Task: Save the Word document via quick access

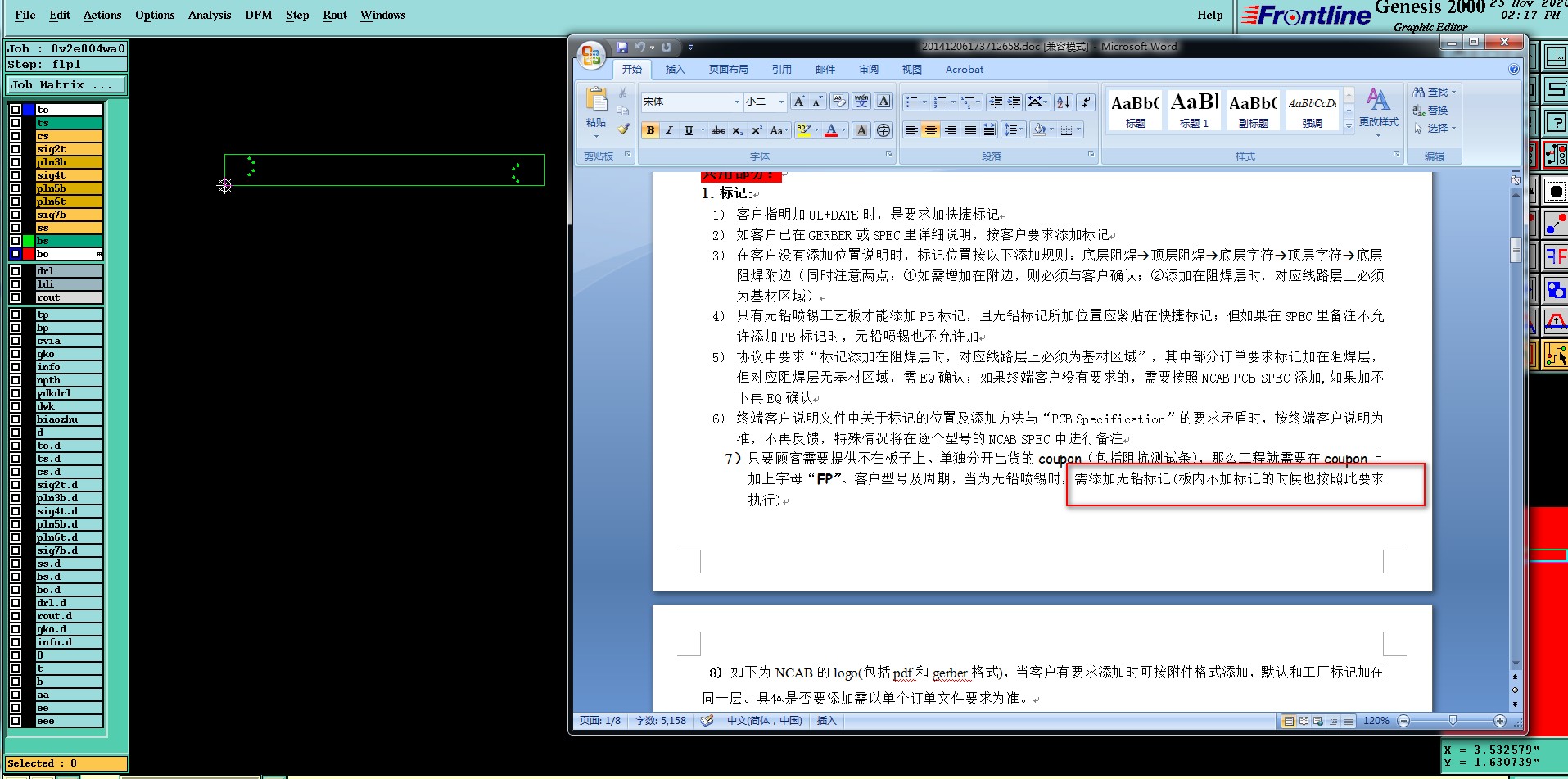Action: point(622,47)
